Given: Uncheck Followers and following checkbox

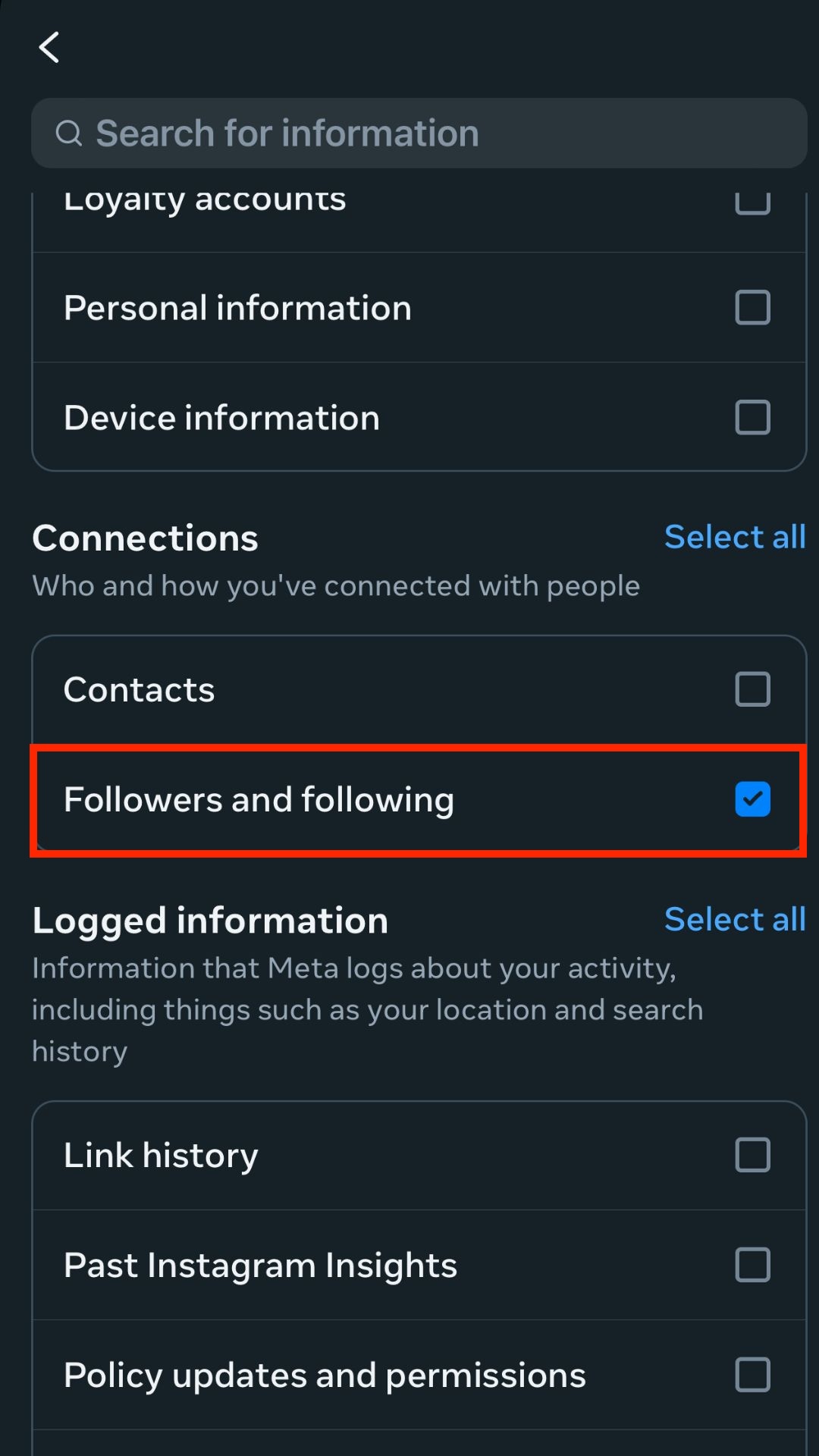Looking at the screenshot, I should (752, 799).
